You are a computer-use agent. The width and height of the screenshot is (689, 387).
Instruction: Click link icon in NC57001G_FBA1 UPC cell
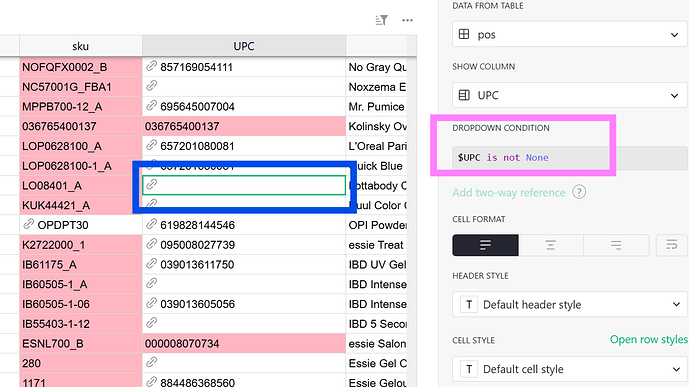point(152,86)
